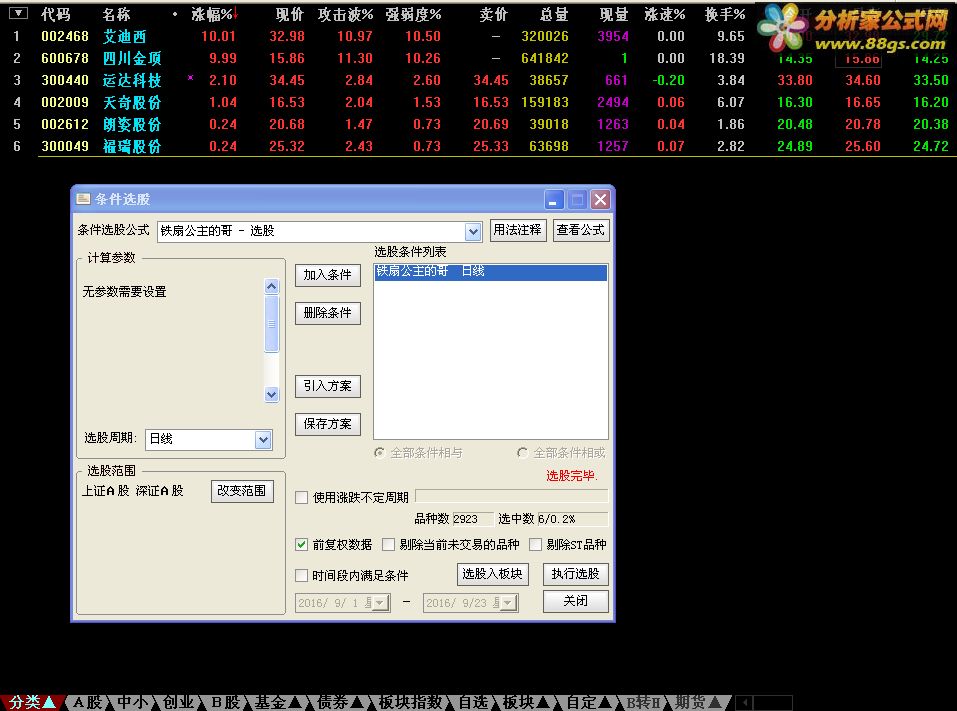Click 用法注释 button
Image resolution: width=957 pixels, height=711 pixels.
518,230
